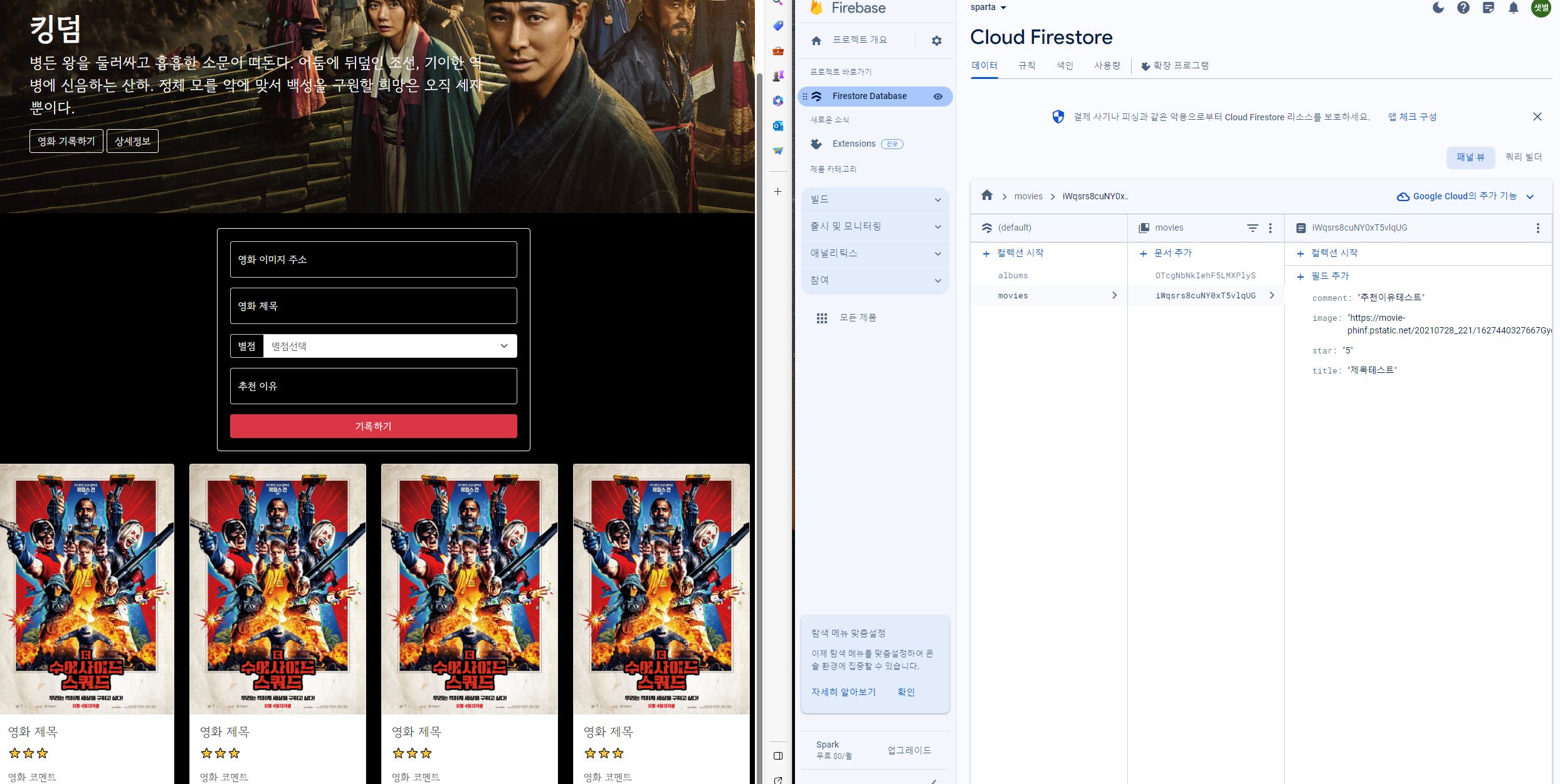Click the 영화 기록하기 button

coord(66,141)
